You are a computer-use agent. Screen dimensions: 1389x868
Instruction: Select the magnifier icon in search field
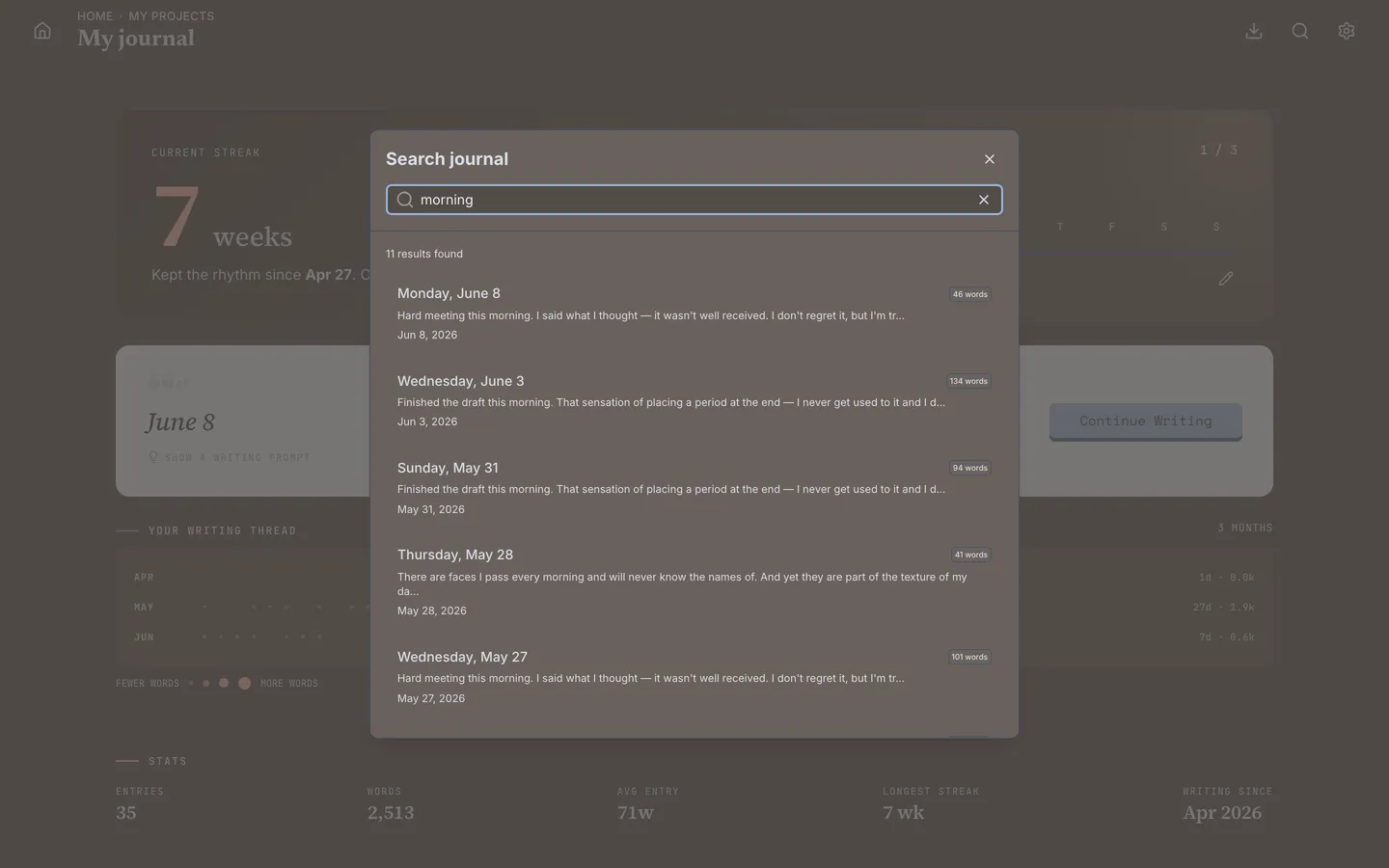[x=405, y=200]
